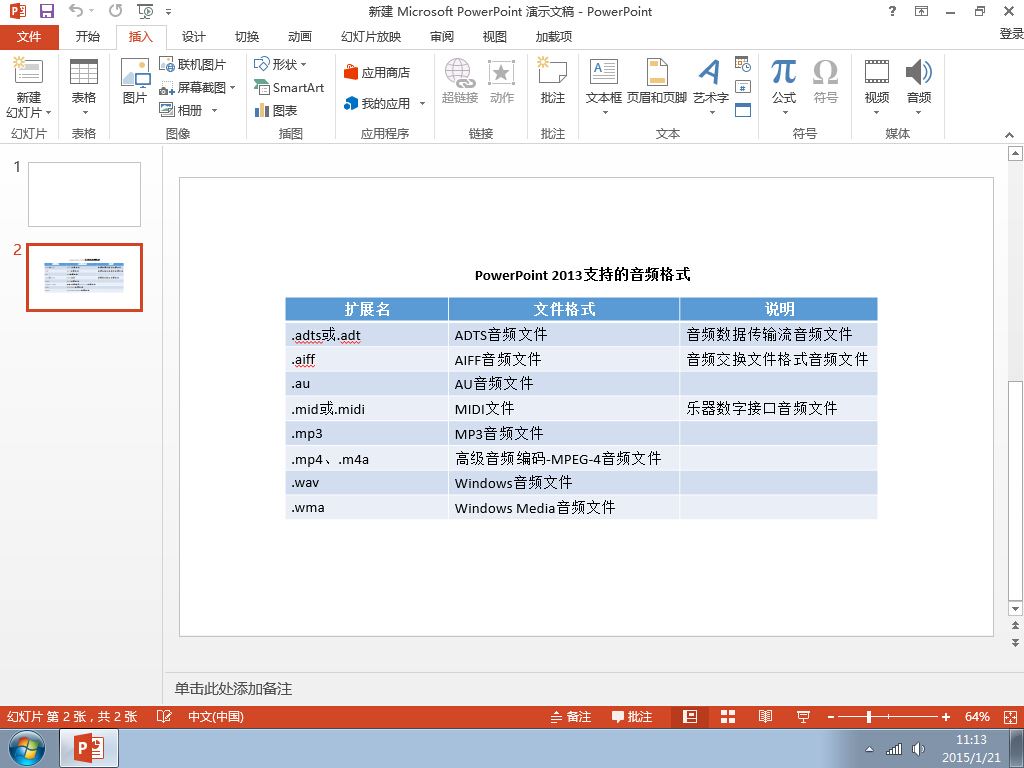Viewport: 1024px width, 768px height.
Task: Switch to normal view in status bar
Action: pyautogui.click(x=690, y=716)
